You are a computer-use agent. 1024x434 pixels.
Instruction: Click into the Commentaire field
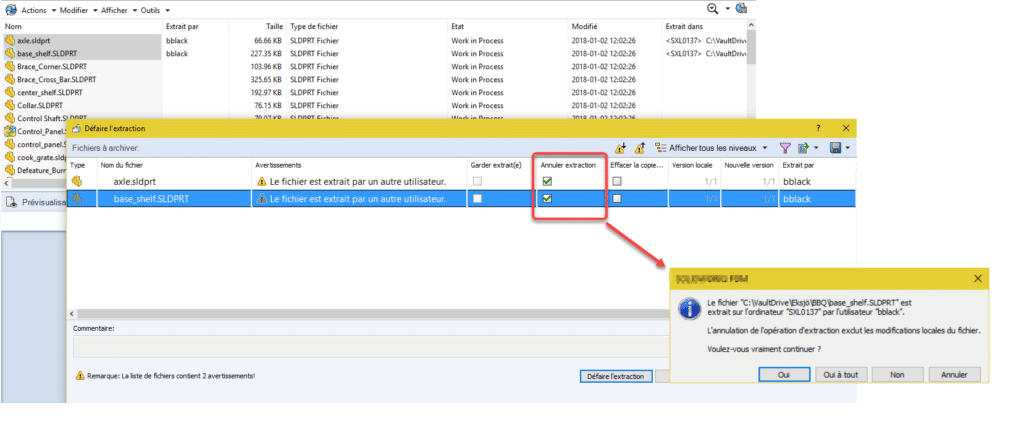[372, 347]
